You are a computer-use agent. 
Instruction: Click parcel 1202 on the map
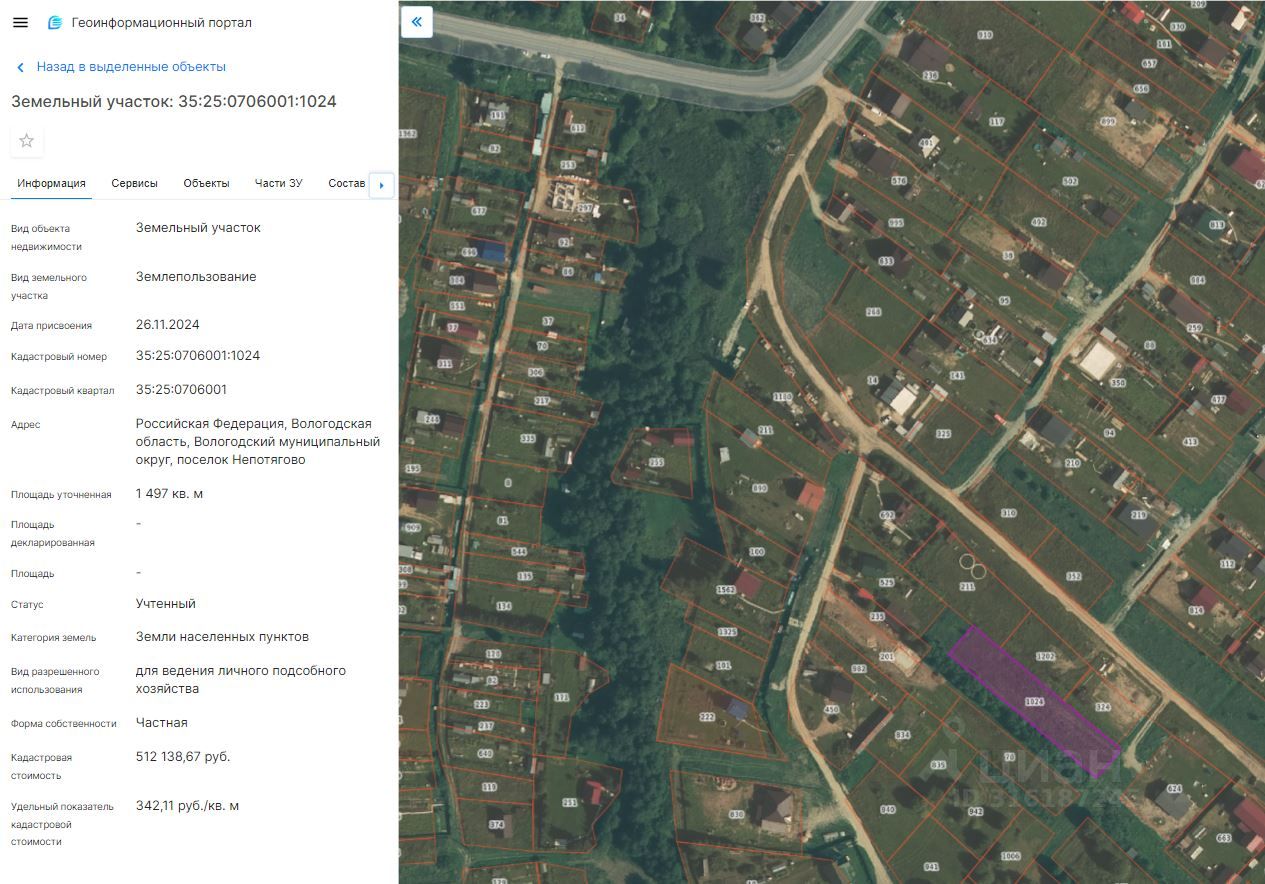[x=1045, y=657]
